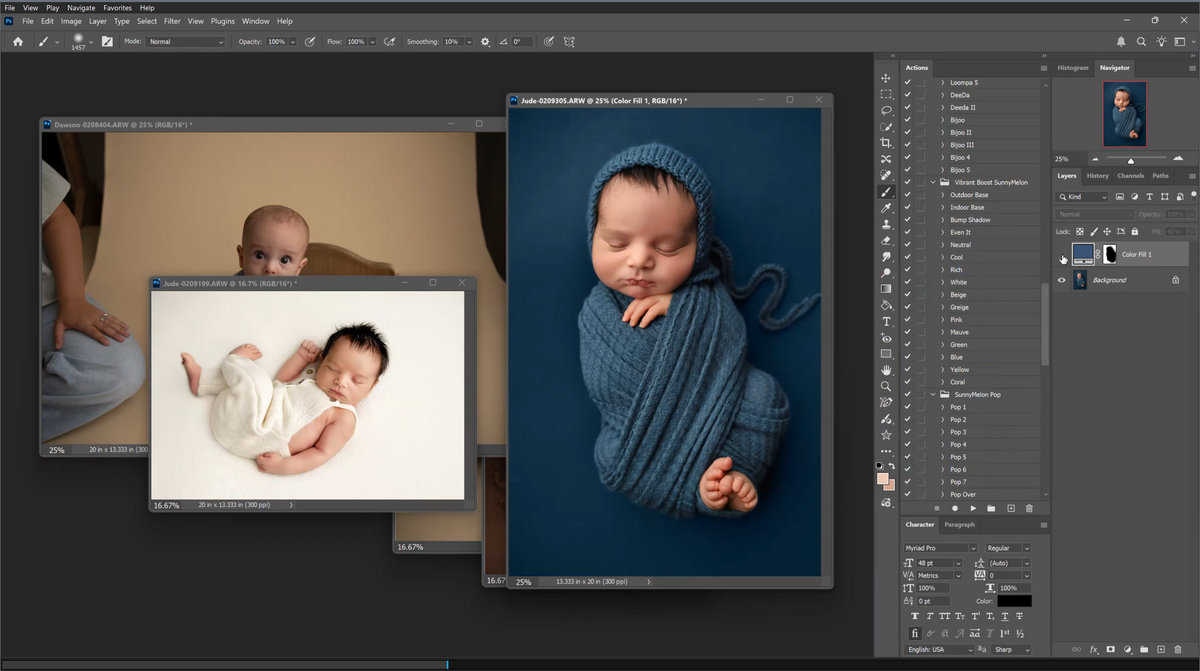Open the Filter menu

(172, 21)
